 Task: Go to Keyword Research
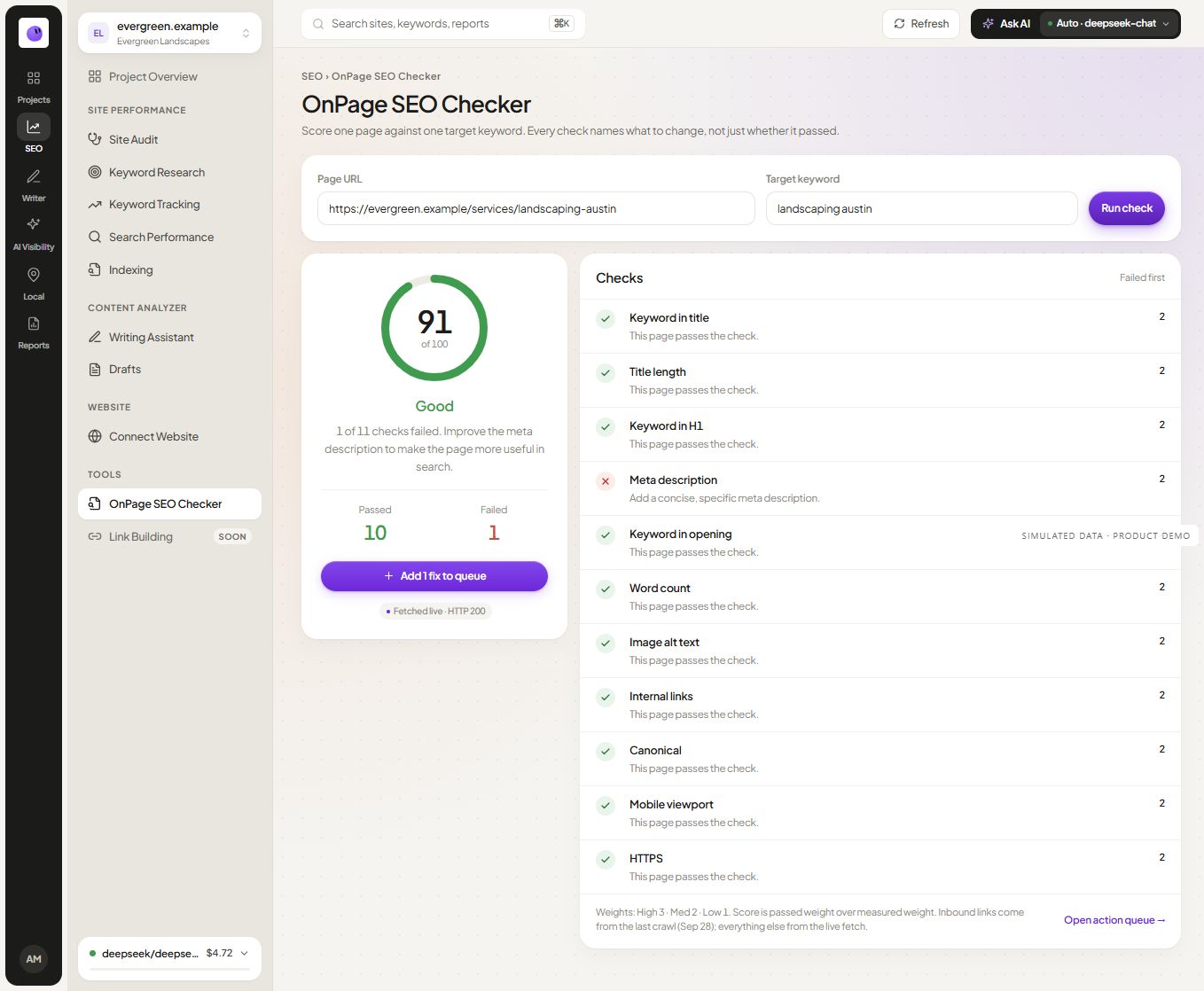click(x=169, y=172)
